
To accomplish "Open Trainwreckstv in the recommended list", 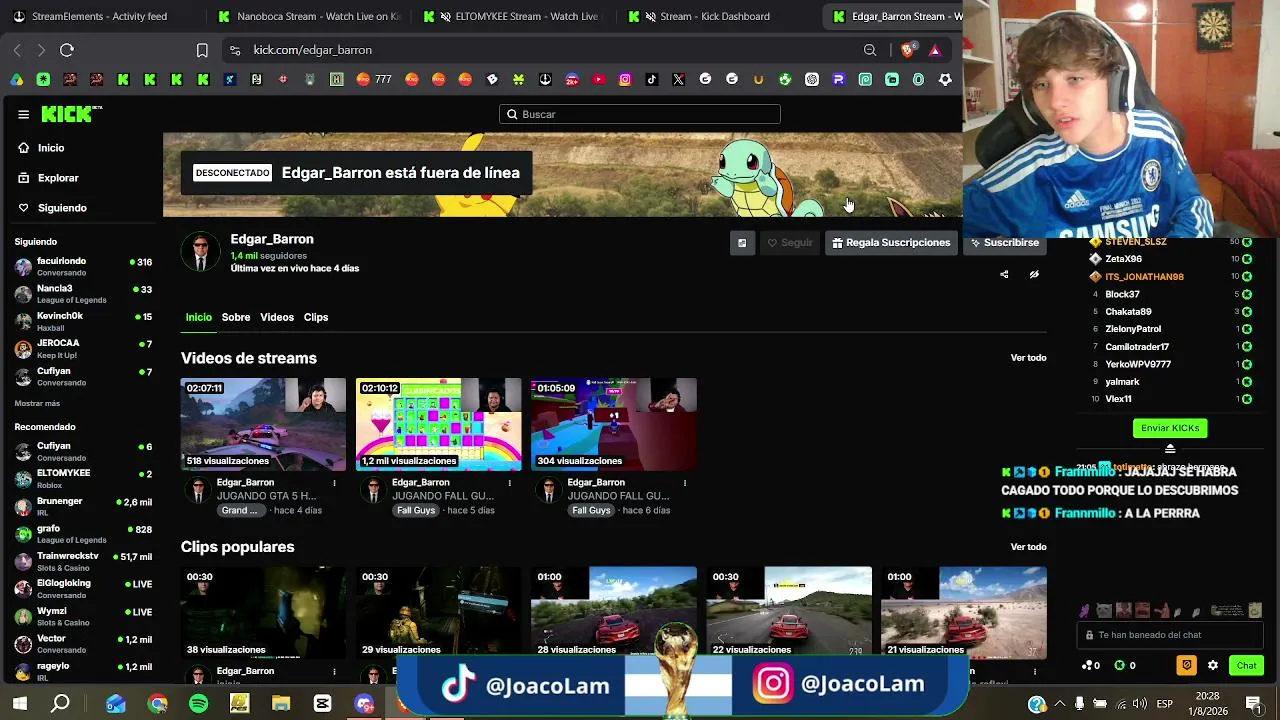I will pos(84,561).
